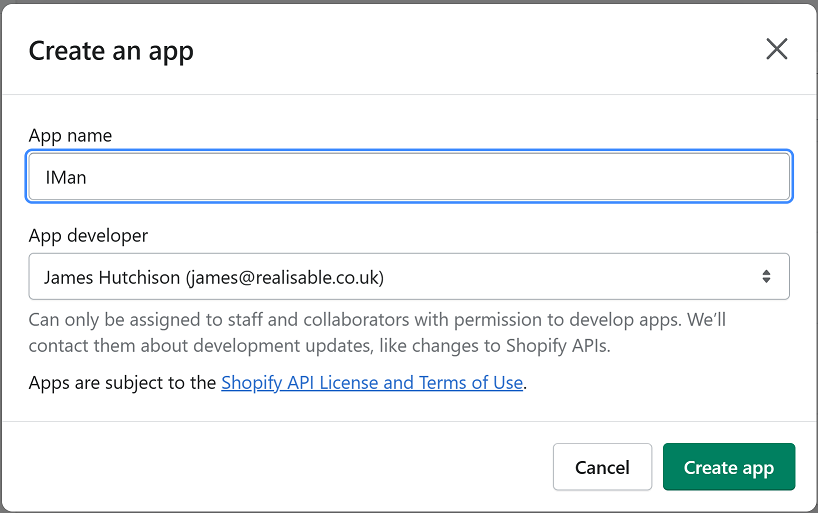Focus the App name text field
This screenshot has height=513, width=818.
[409, 177]
